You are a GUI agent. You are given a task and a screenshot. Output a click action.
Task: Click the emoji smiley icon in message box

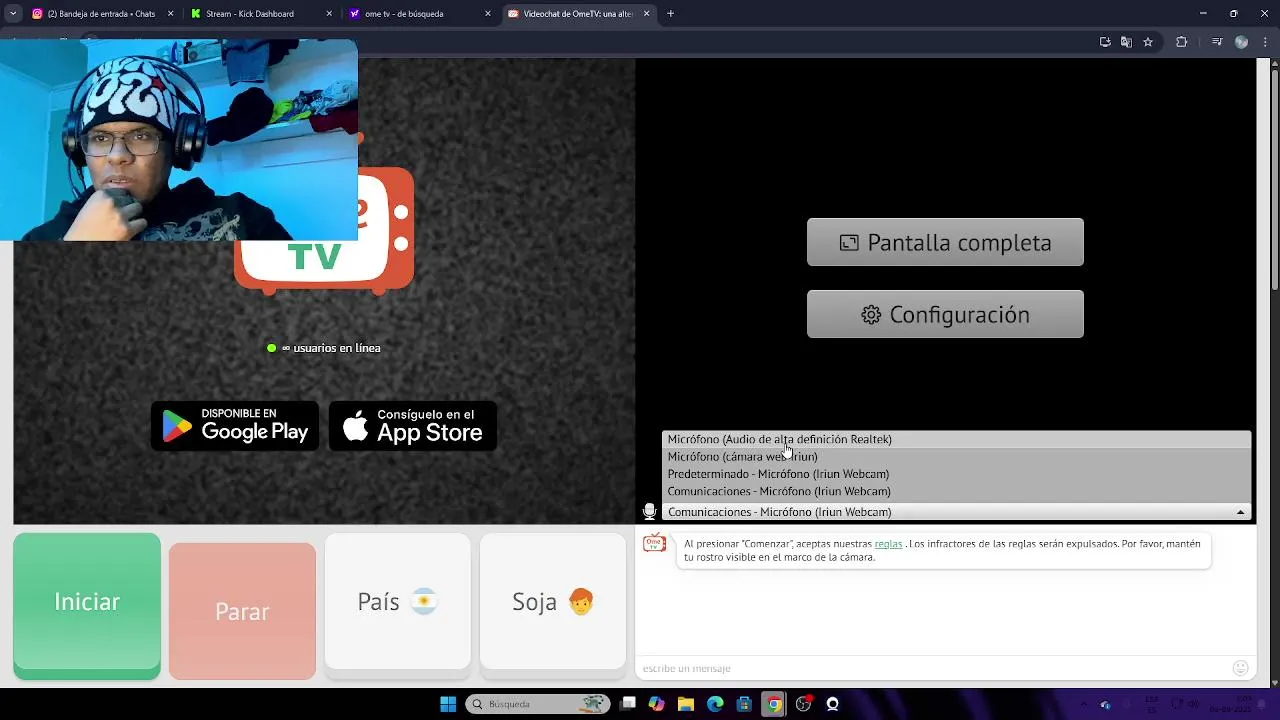coord(1241,668)
